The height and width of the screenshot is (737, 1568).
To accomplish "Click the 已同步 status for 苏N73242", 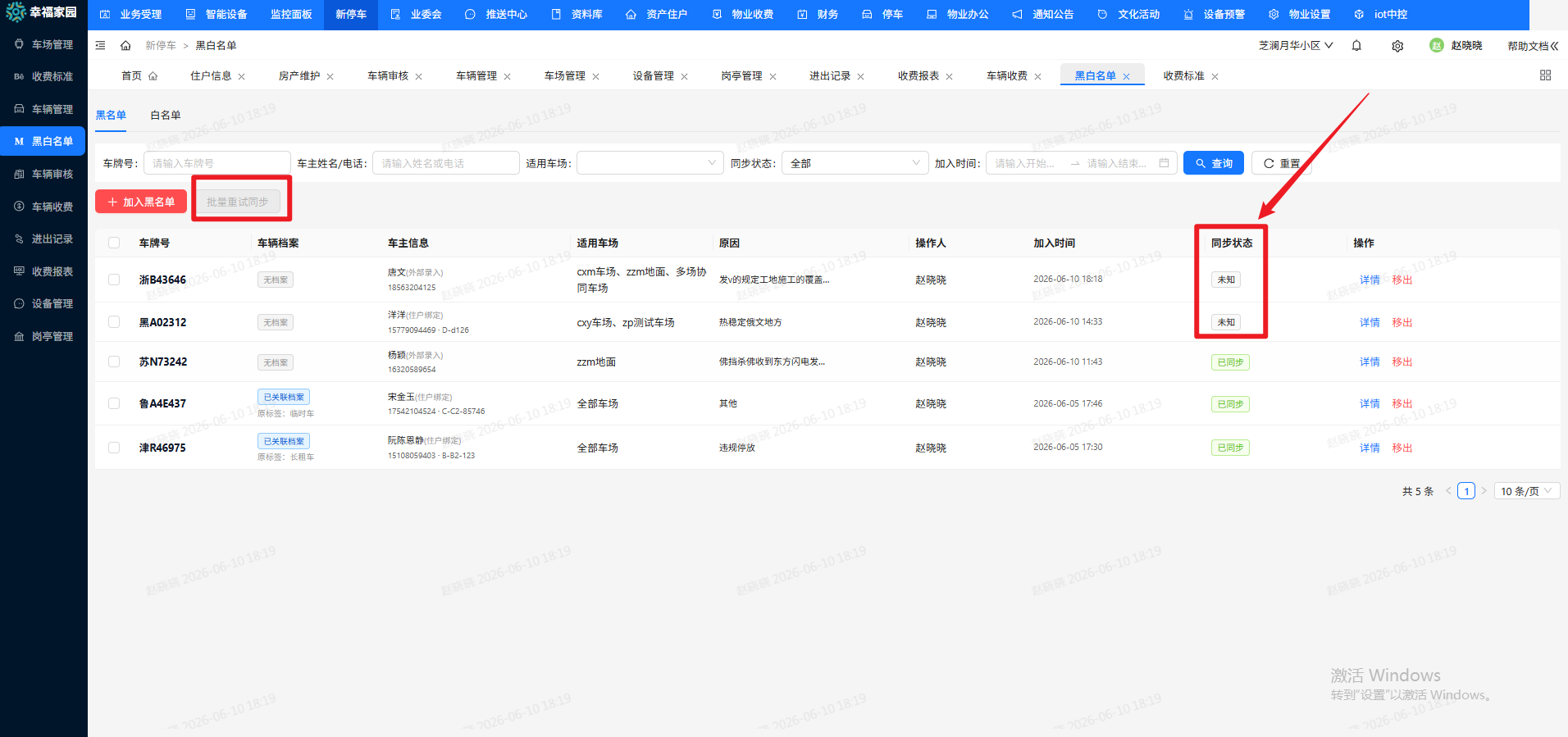I will (1230, 362).
